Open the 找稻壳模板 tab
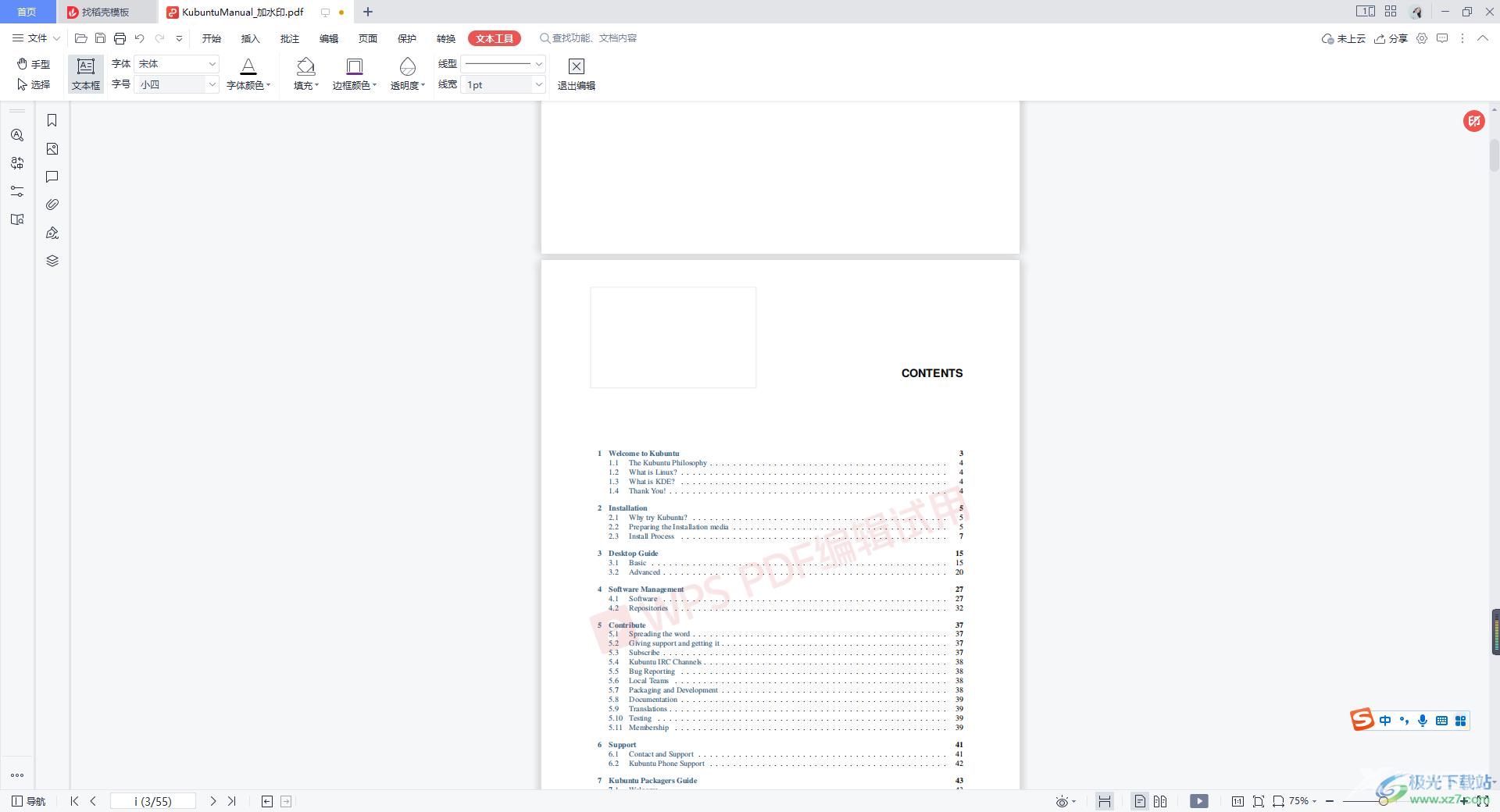Image resolution: width=1500 pixels, height=812 pixels. pyautogui.click(x=107, y=12)
